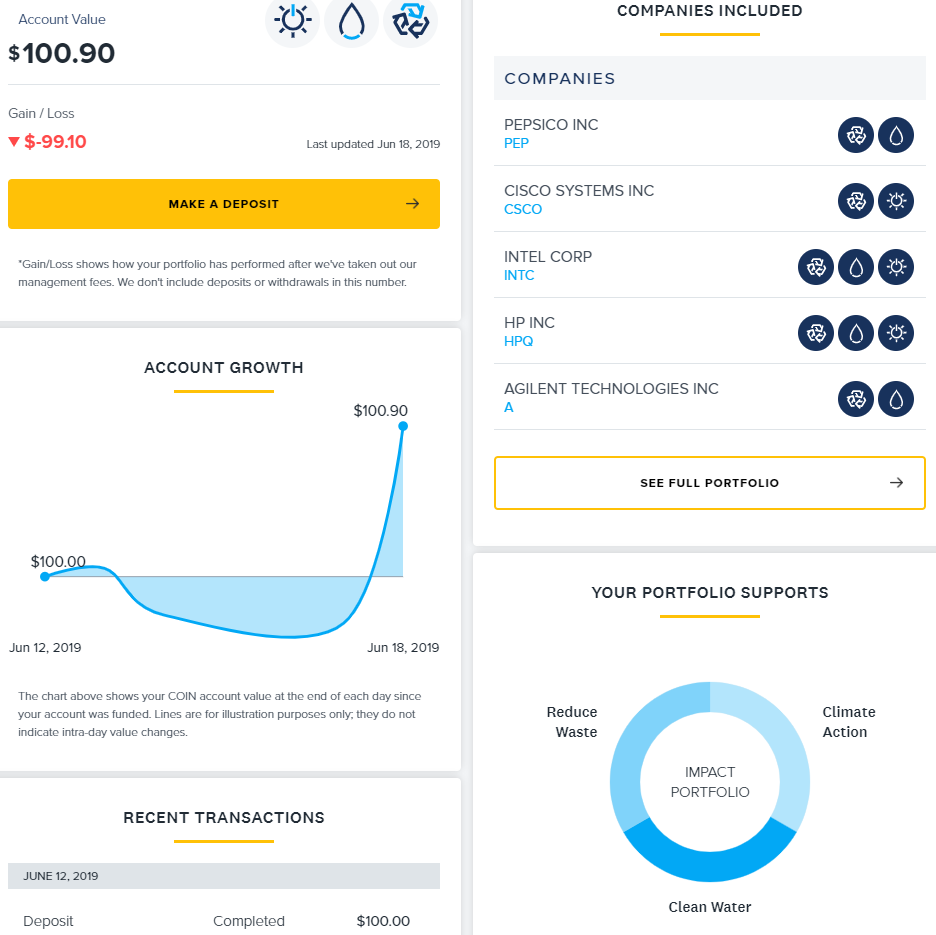Select the HPQ ticker link
This screenshot has height=935, width=936.
click(x=518, y=341)
